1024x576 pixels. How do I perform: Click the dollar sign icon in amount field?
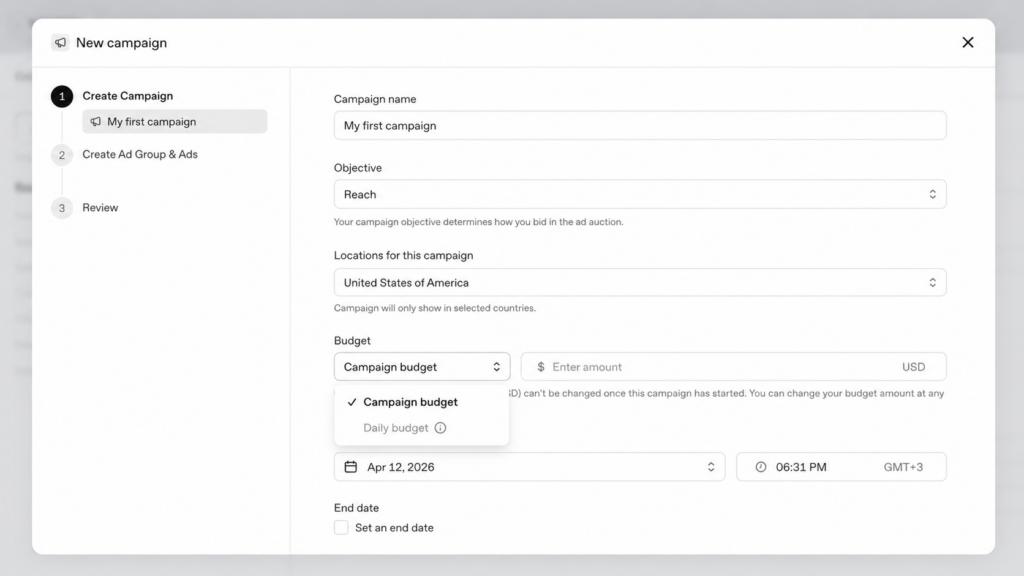coord(541,367)
